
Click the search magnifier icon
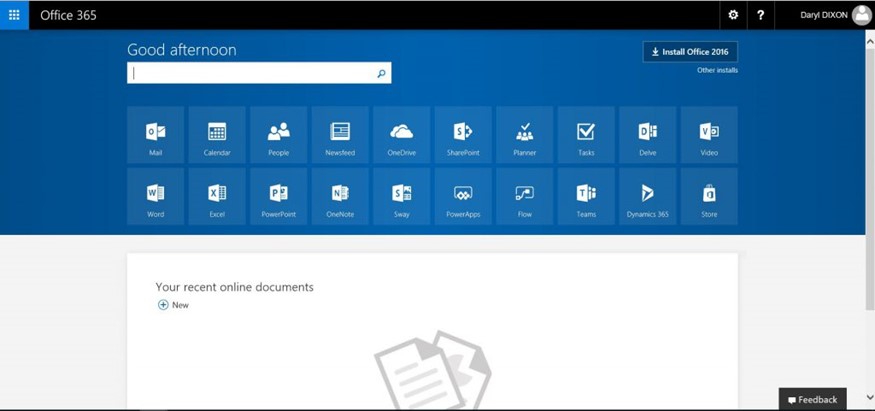coord(382,73)
